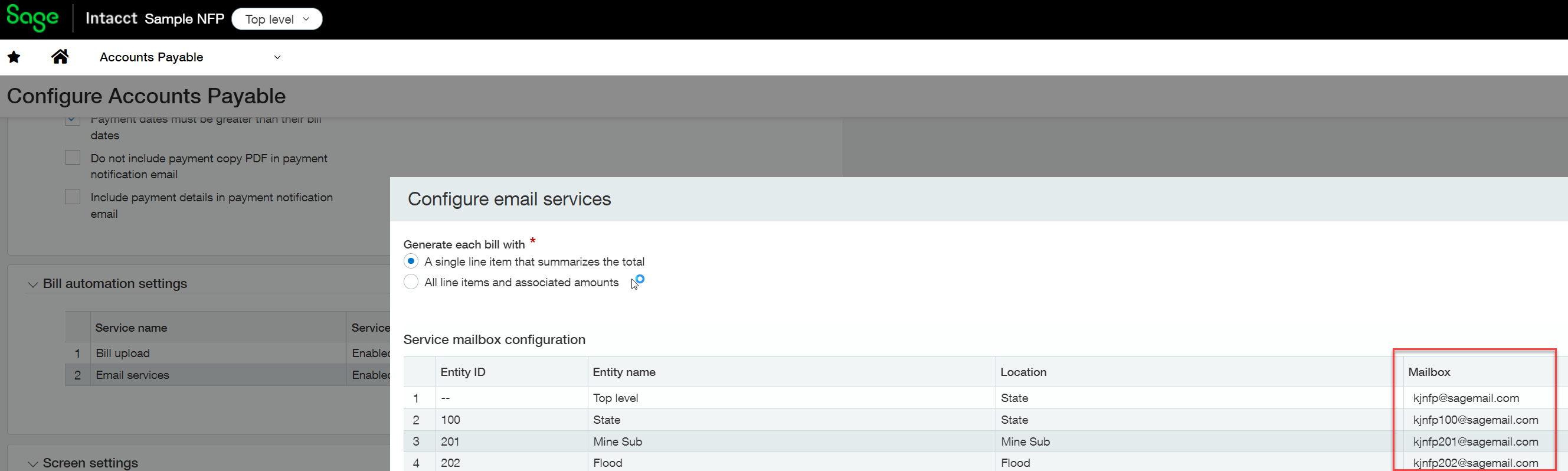
Task: Collapse the Bill automation settings section
Action: tap(33, 284)
